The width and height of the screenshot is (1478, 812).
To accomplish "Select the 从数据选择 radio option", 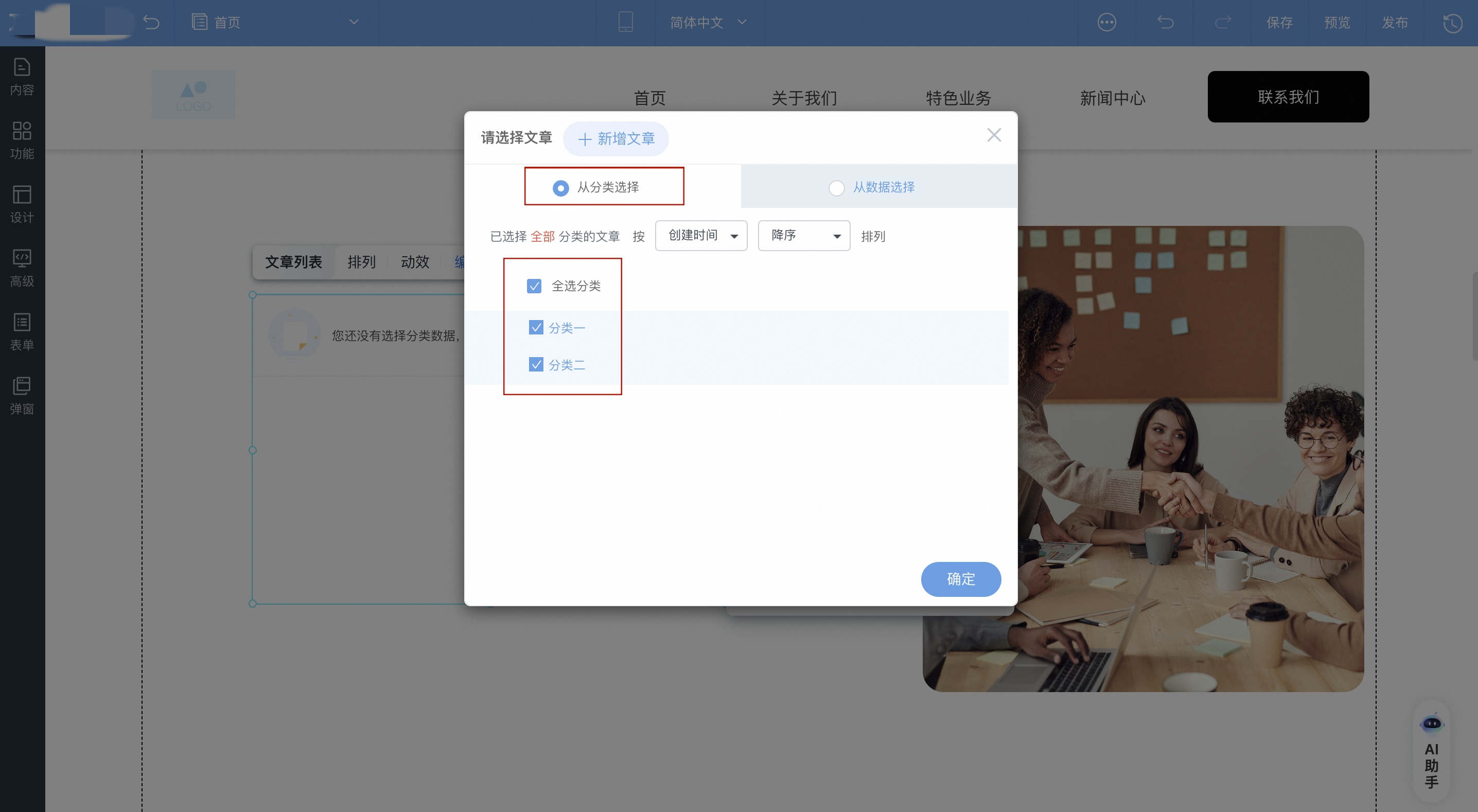I will coord(837,188).
